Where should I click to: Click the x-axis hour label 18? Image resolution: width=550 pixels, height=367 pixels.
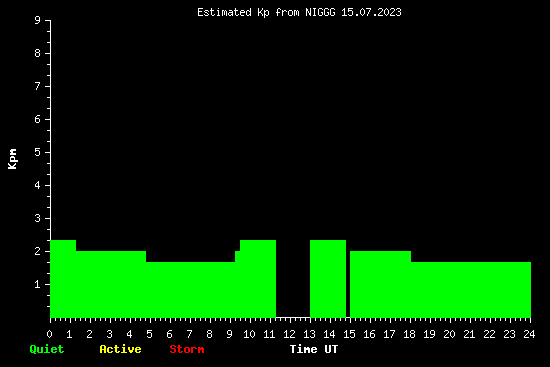click(409, 334)
